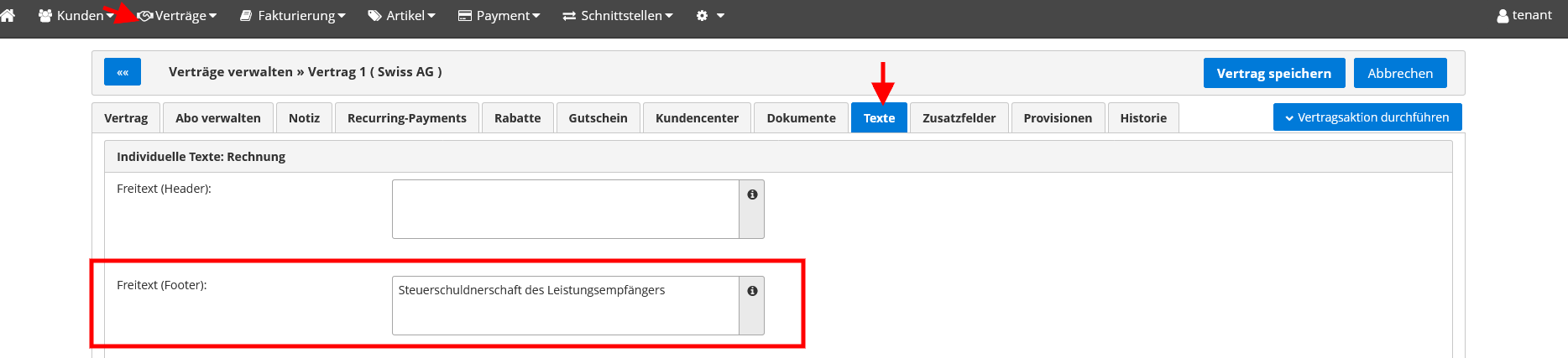The width and height of the screenshot is (1568, 358).
Task: Click the home icon in navbar
Action: [8, 15]
